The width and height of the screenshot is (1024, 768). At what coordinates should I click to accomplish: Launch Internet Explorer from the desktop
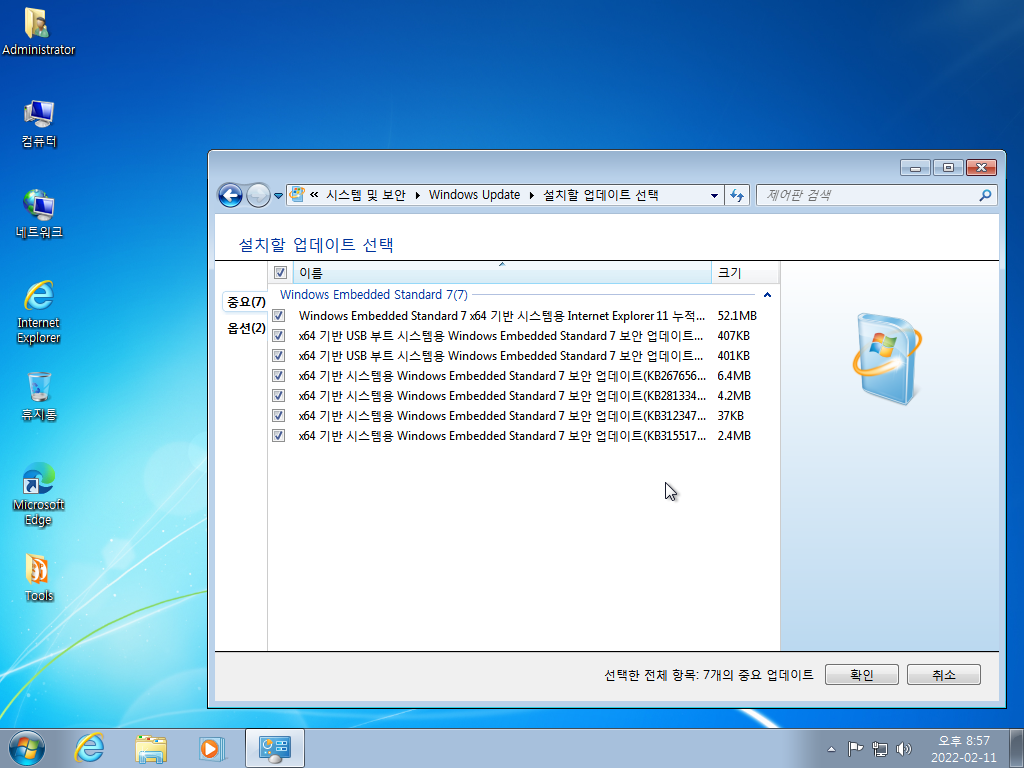pos(39,312)
